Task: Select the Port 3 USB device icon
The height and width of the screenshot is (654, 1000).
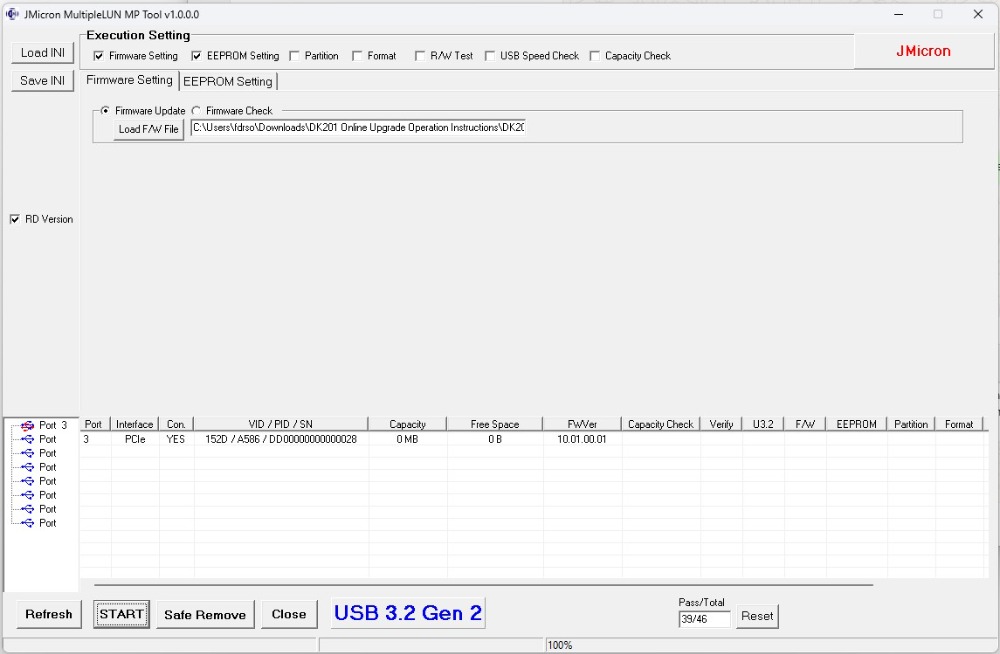Action: [x=27, y=425]
